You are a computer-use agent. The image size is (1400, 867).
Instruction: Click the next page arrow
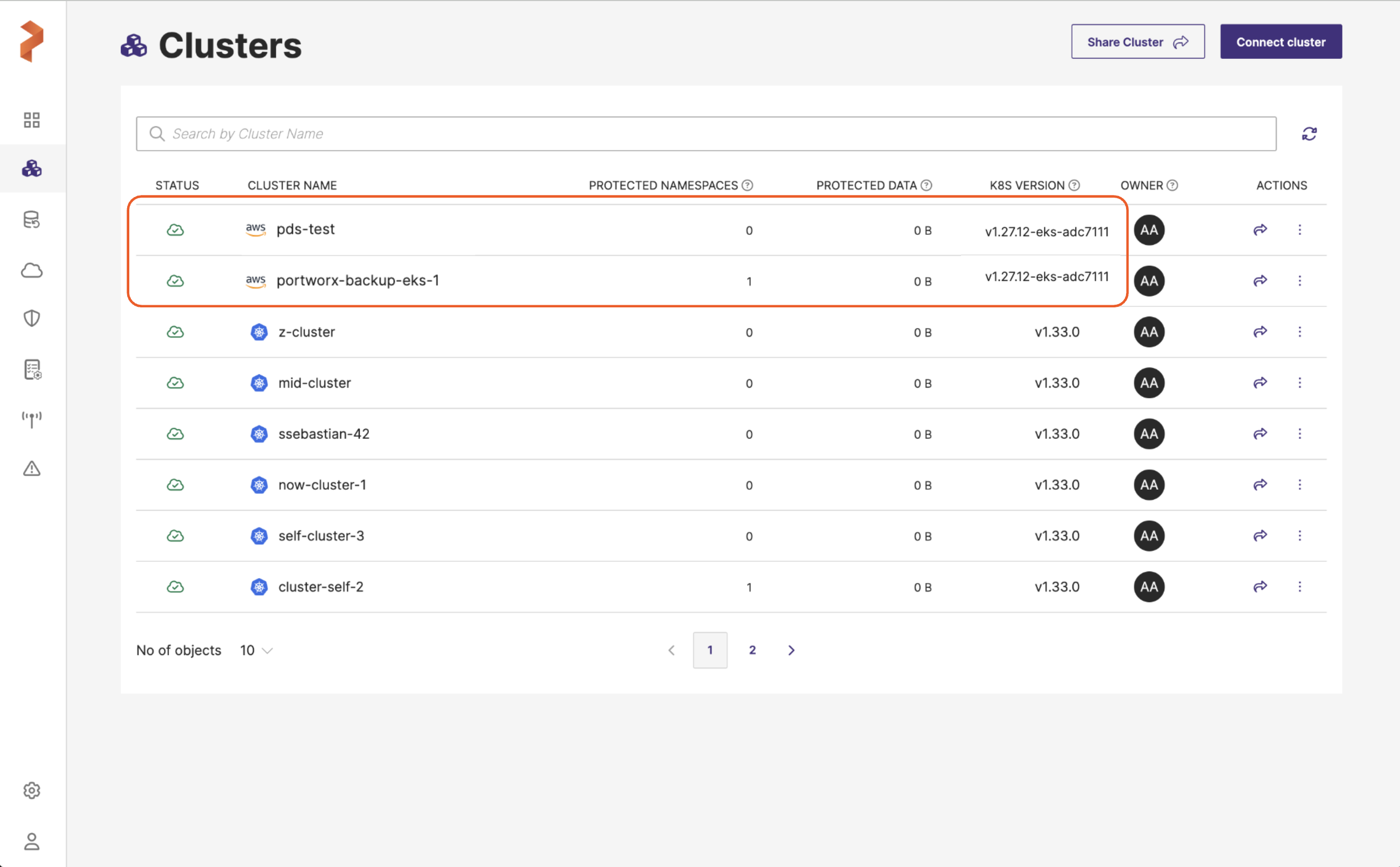tap(791, 650)
